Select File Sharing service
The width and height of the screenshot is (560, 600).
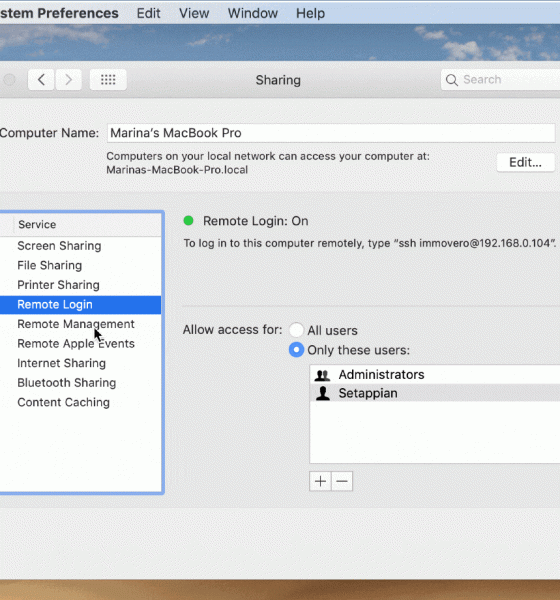point(80,265)
